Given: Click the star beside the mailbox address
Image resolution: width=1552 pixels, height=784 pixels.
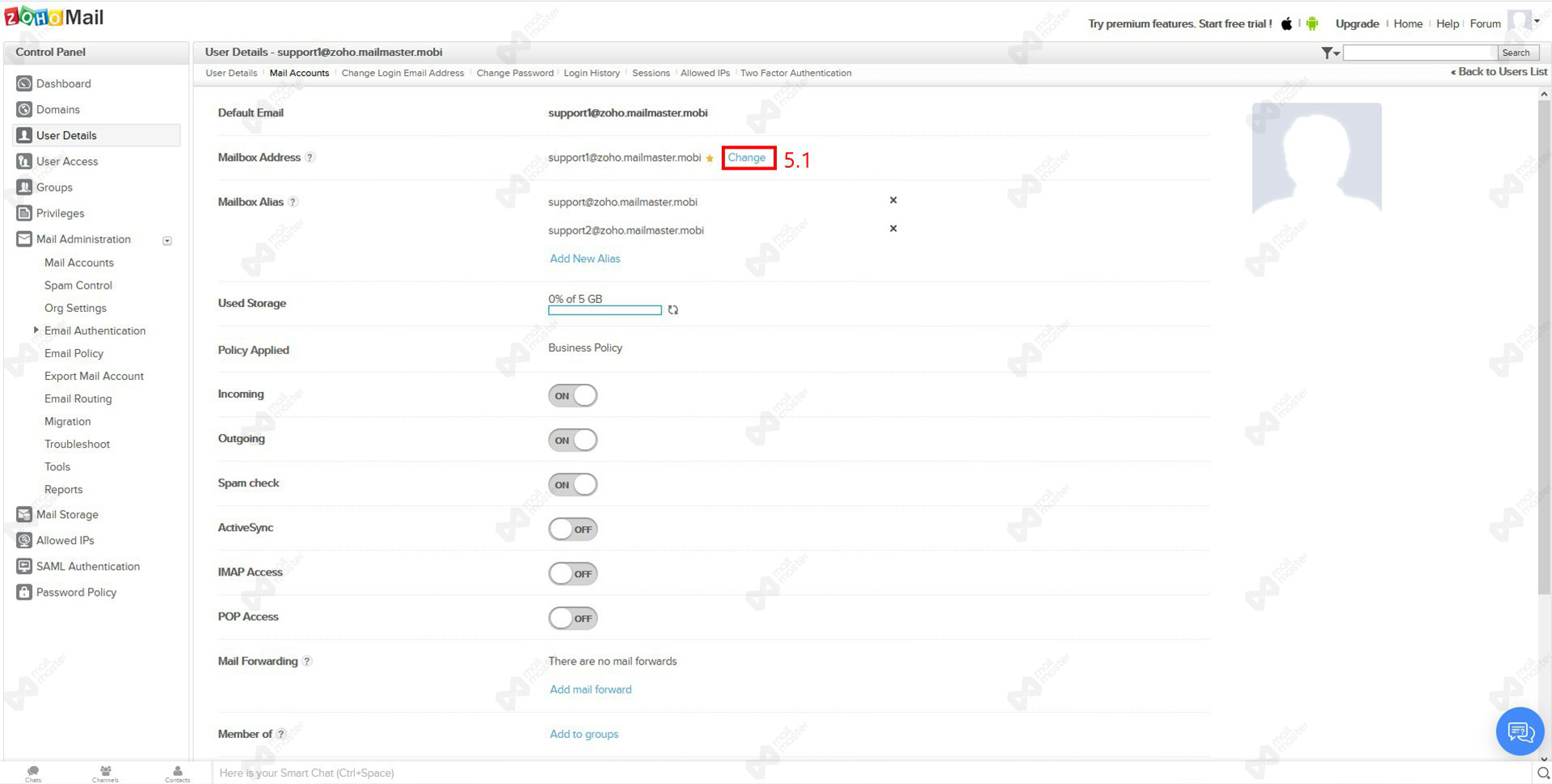Looking at the screenshot, I should (710, 158).
